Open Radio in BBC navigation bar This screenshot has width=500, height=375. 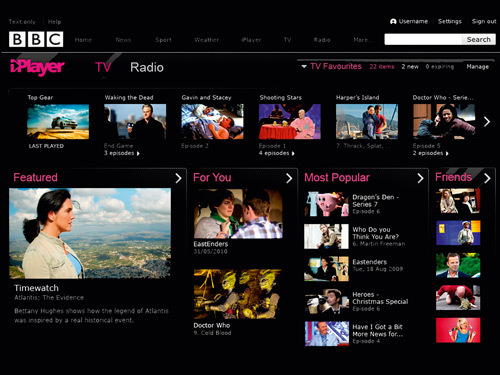(322, 40)
